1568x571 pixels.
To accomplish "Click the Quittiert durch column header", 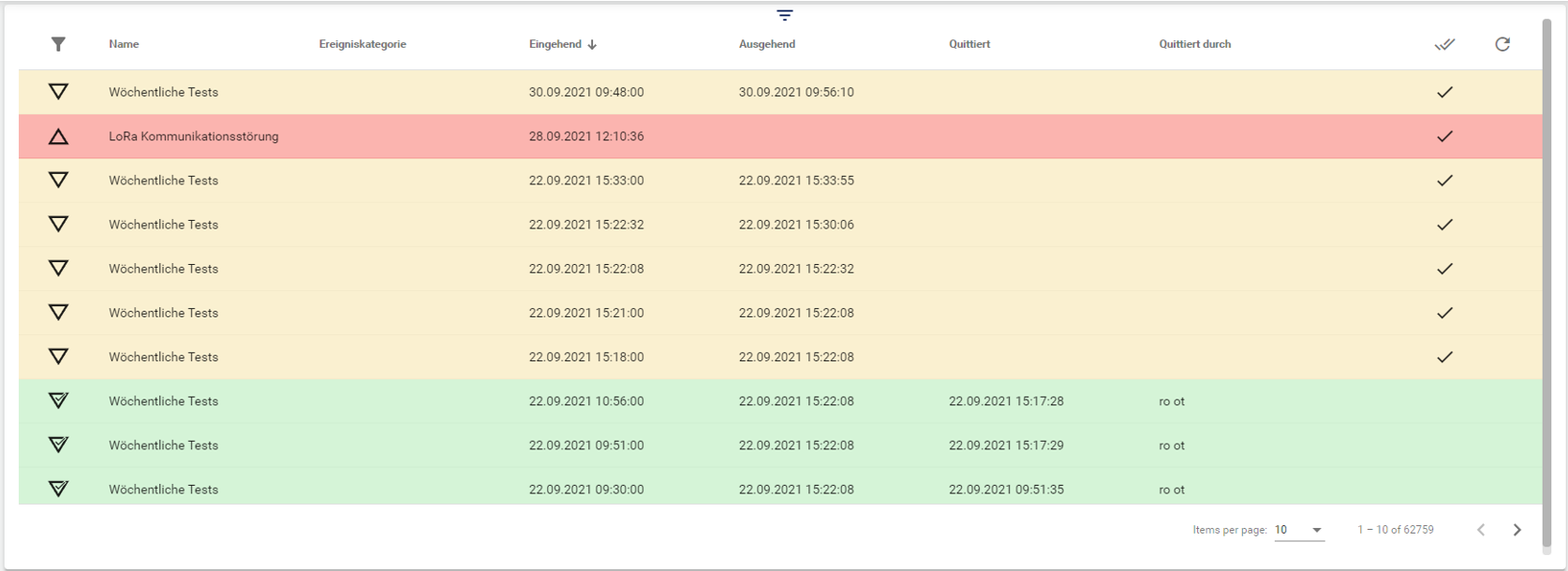I will click(x=1194, y=44).
